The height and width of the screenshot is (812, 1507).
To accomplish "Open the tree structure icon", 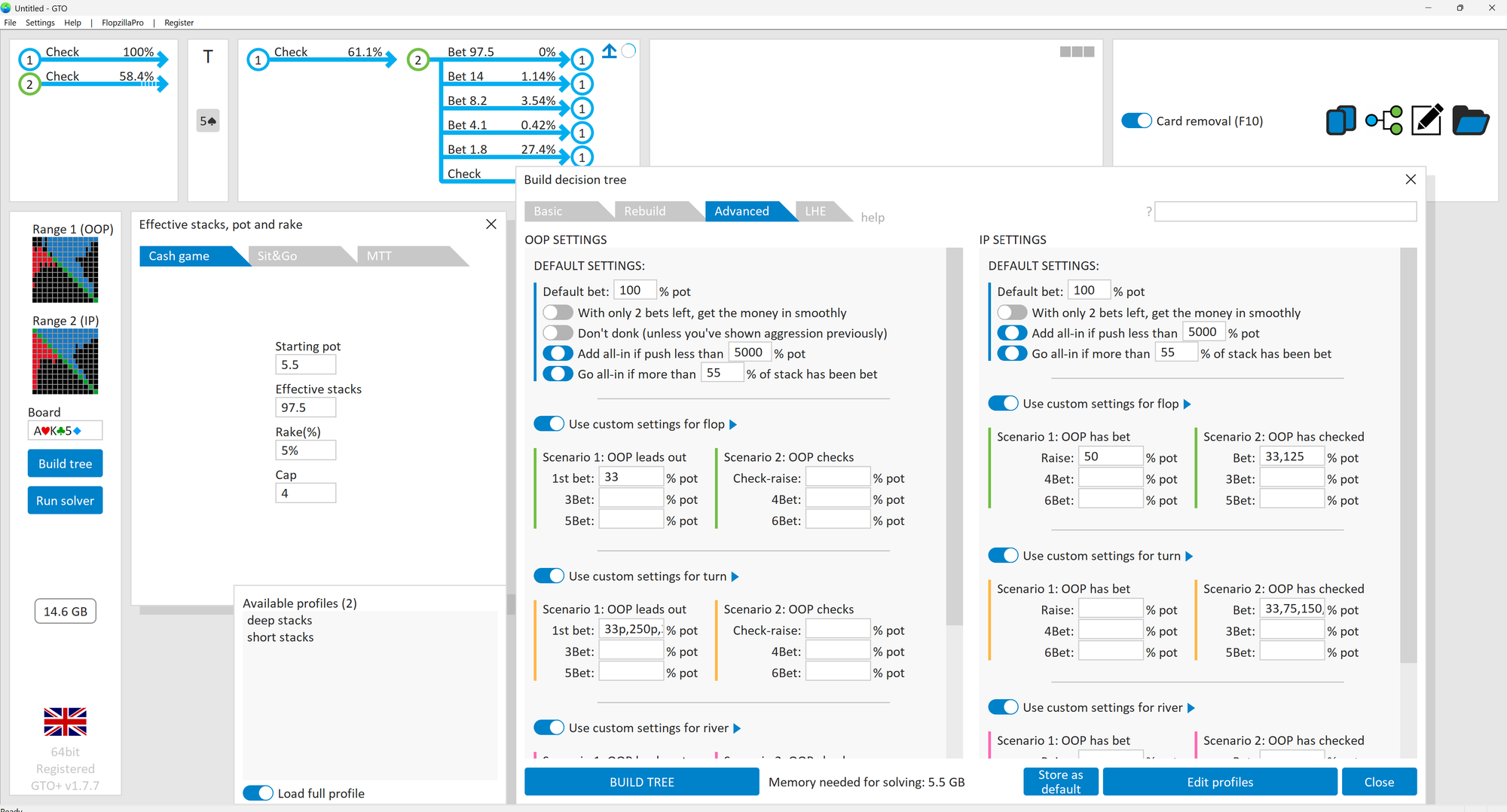I will [x=1384, y=121].
